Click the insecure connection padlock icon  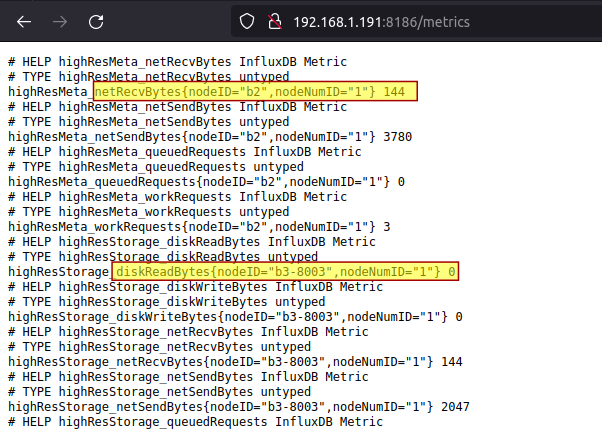[x=275, y=22]
